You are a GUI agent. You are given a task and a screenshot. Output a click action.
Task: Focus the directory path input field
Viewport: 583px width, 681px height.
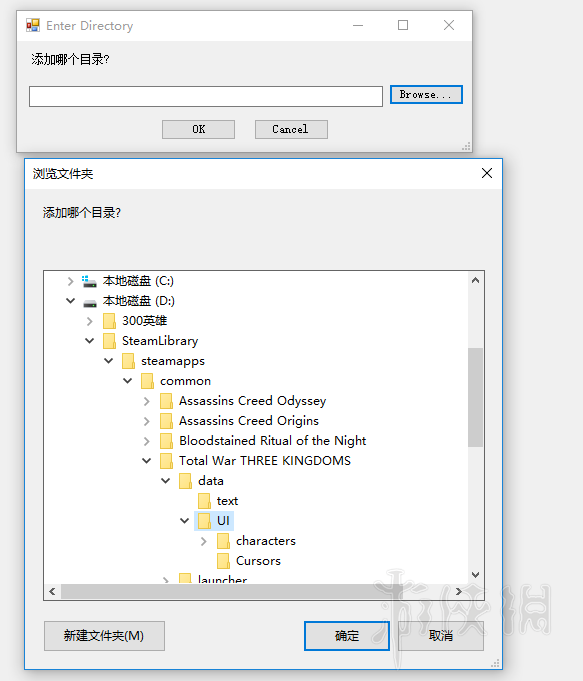coord(206,96)
